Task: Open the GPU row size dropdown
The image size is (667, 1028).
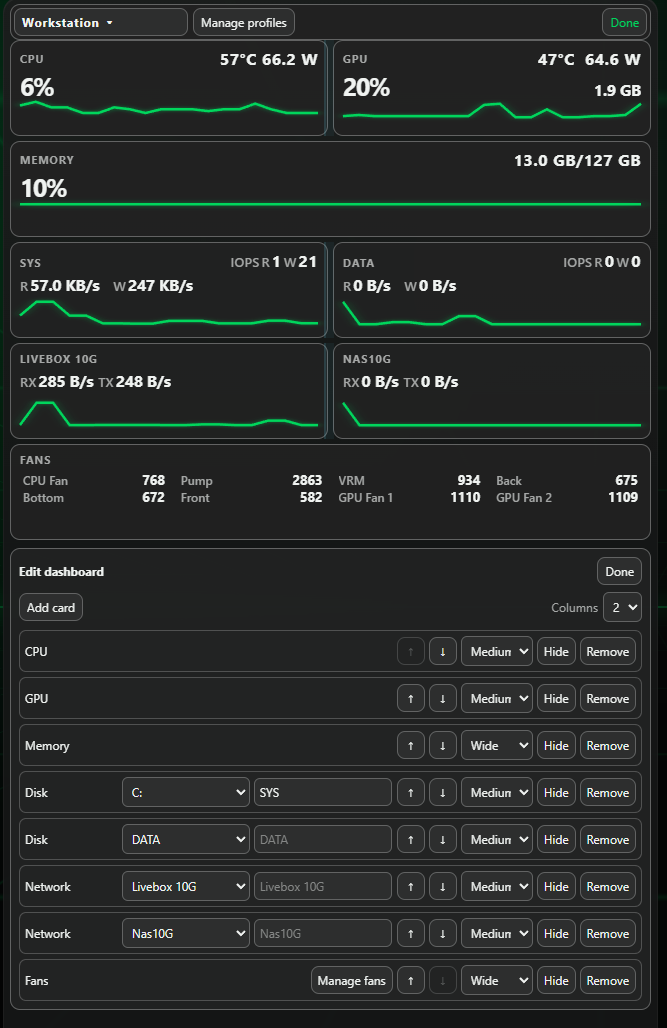Action: pos(496,699)
